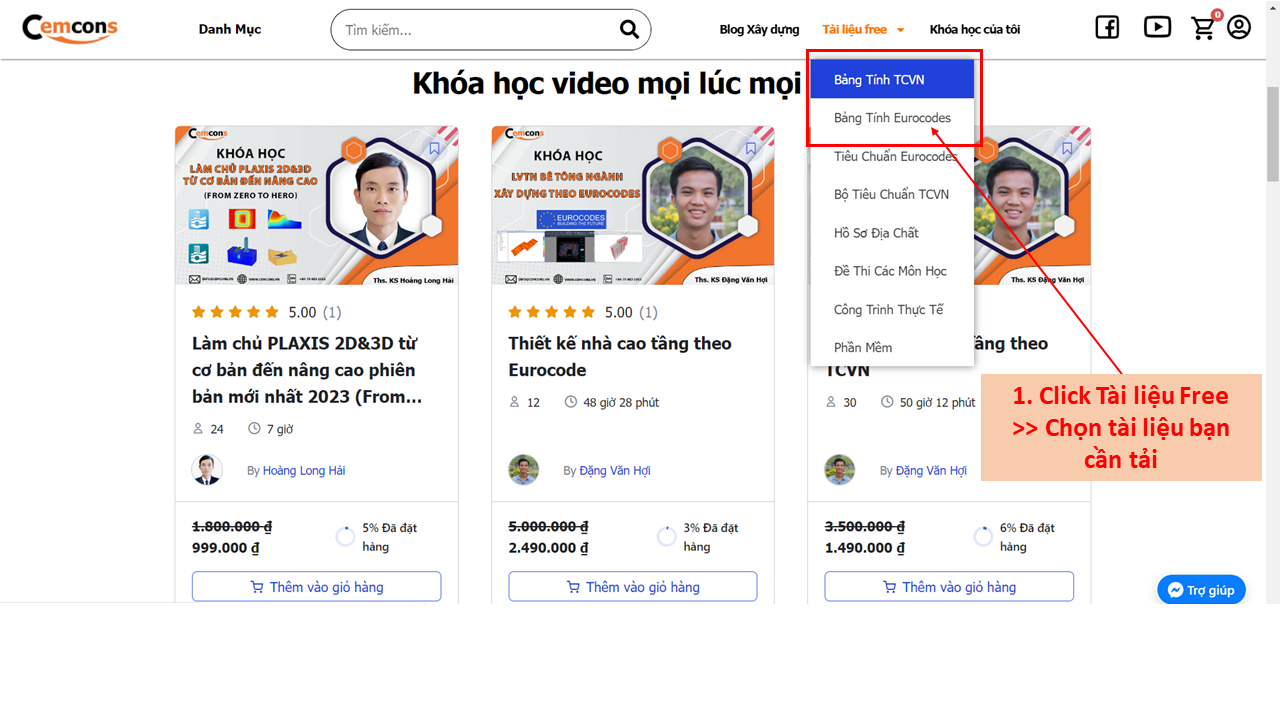Open the Danh Mục menu
The image size is (1280, 720).
(x=229, y=30)
